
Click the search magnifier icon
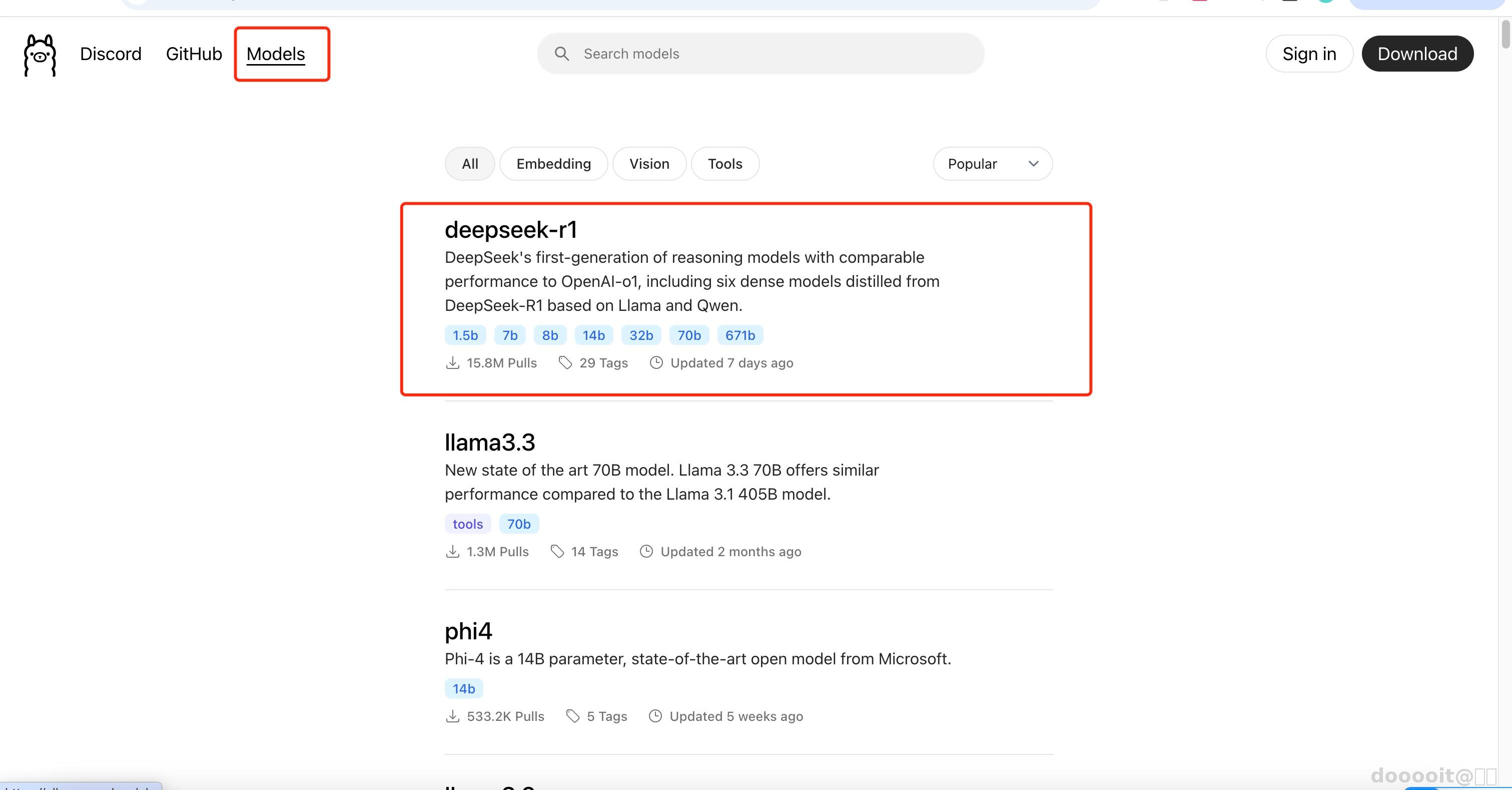pyautogui.click(x=562, y=54)
